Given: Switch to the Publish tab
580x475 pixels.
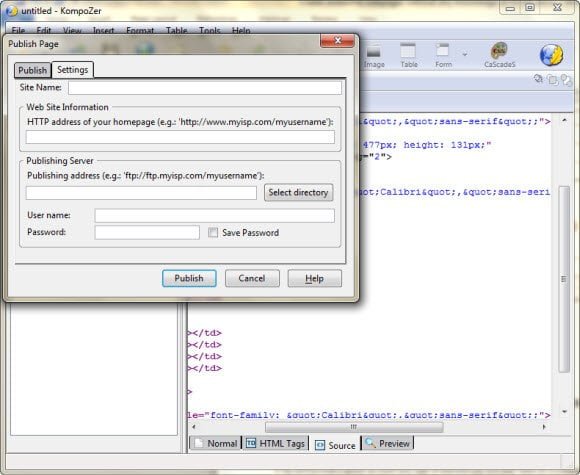Looking at the screenshot, I should [x=33, y=70].
